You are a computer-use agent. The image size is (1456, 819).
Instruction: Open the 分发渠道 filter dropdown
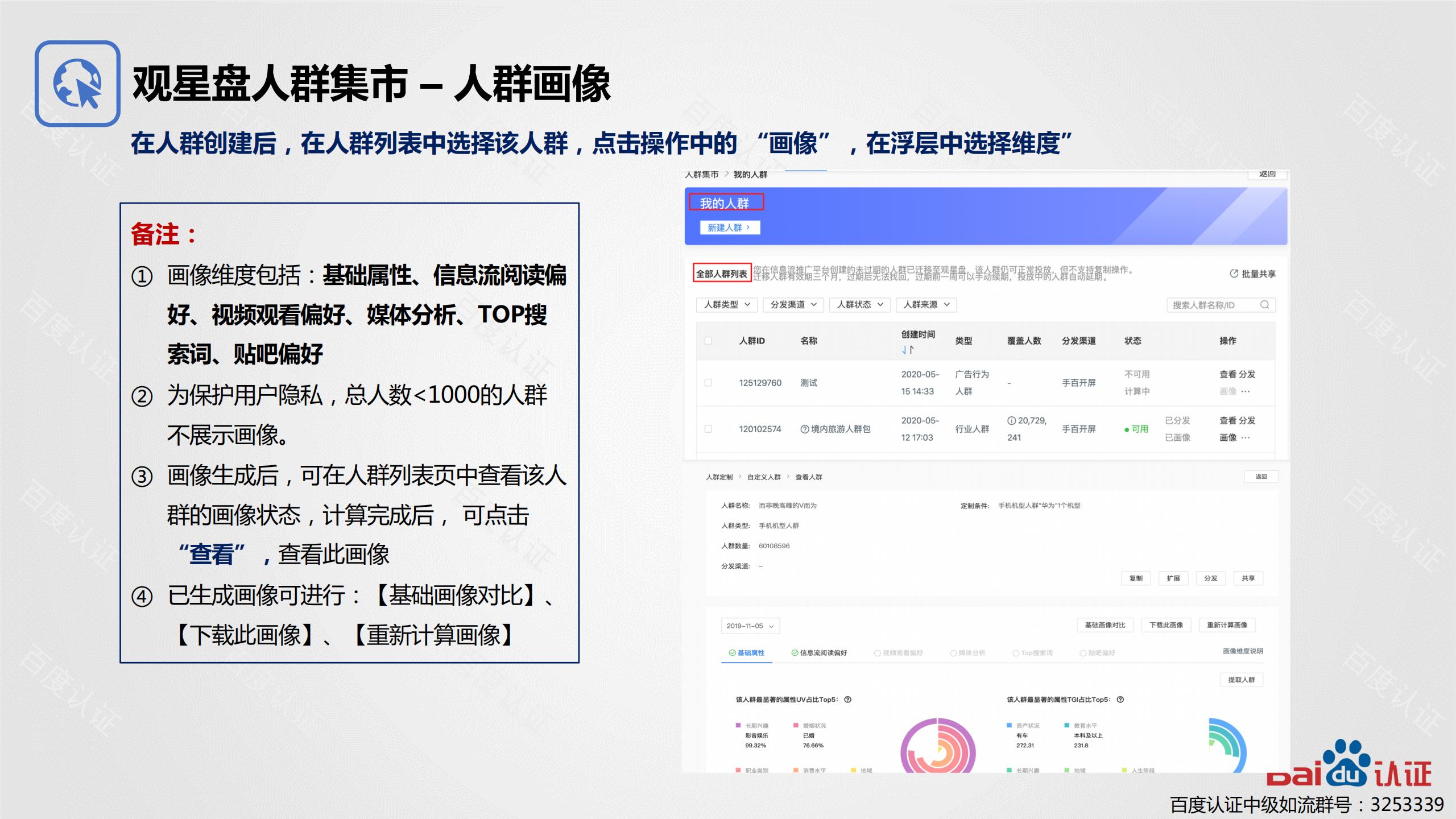(x=793, y=305)
